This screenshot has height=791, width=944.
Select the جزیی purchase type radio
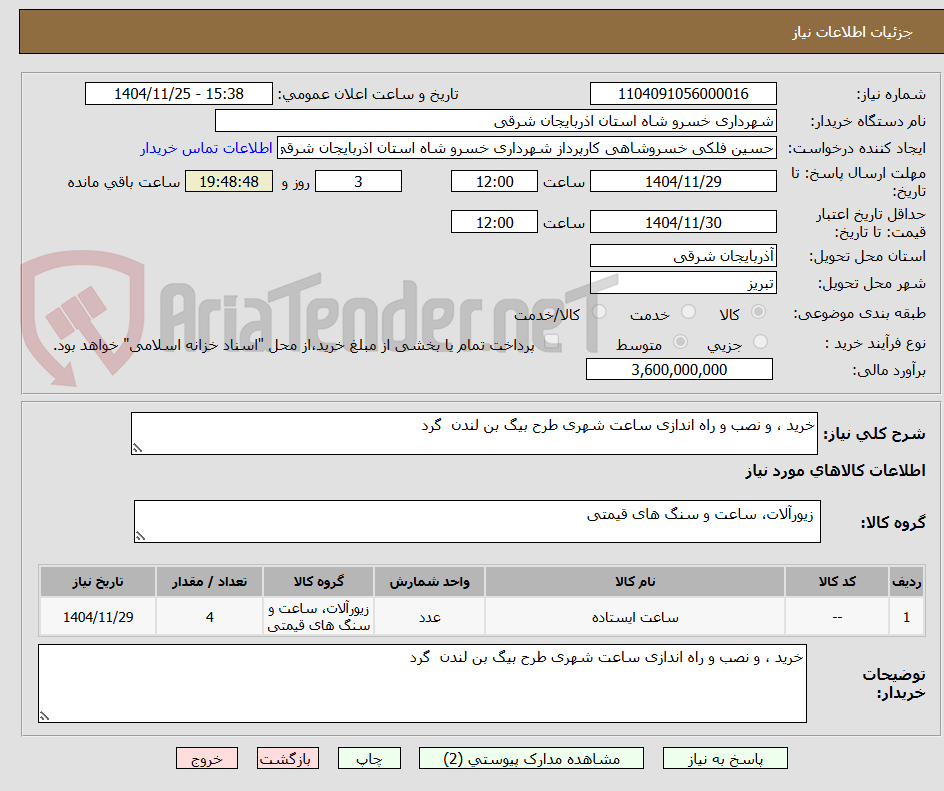coord(760,342)
